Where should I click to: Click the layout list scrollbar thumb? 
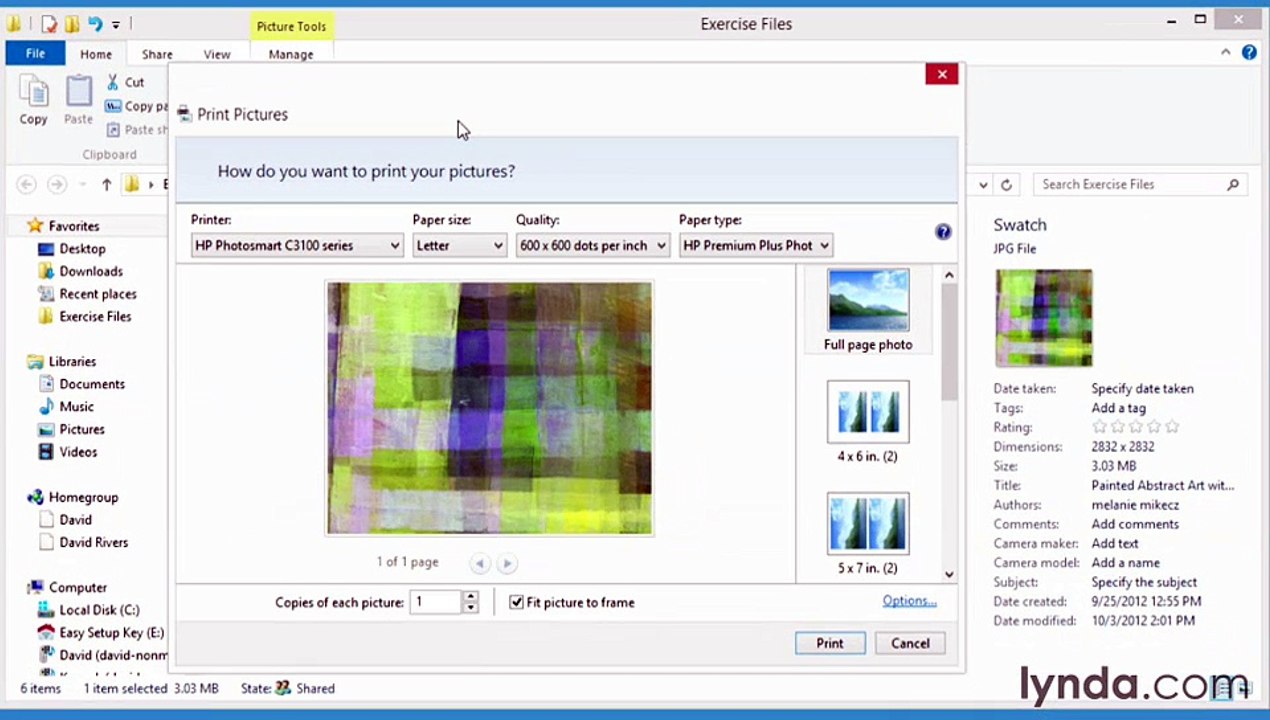point(949,342)
